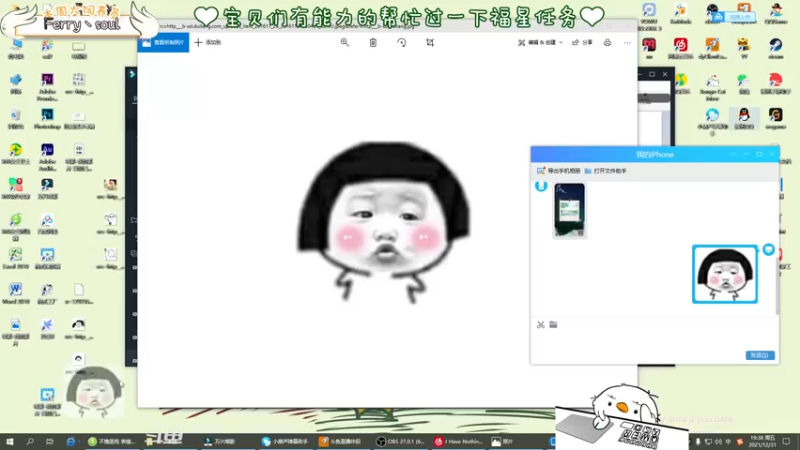Click the scrollbar in My iPhone chat window
This screenshot has height=450, width=800.
point(778,286)
